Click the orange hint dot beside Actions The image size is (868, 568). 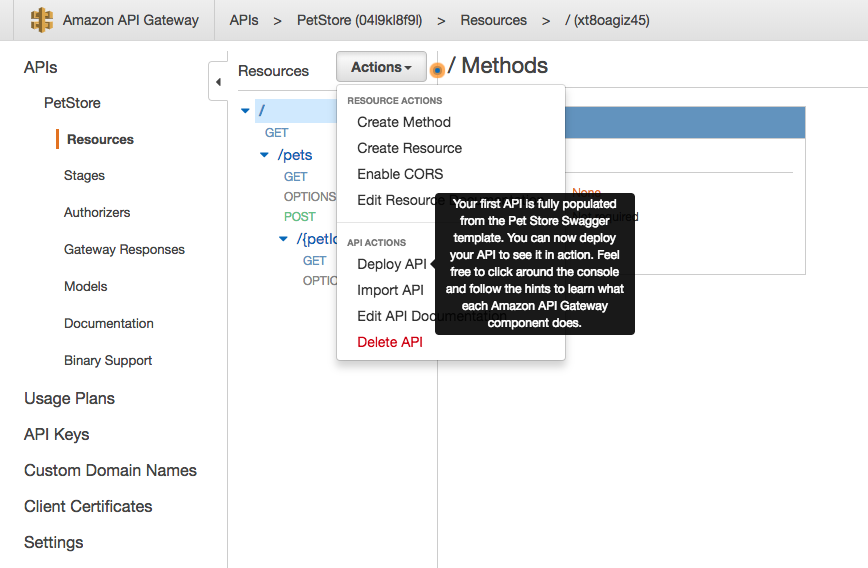point(437,70)
